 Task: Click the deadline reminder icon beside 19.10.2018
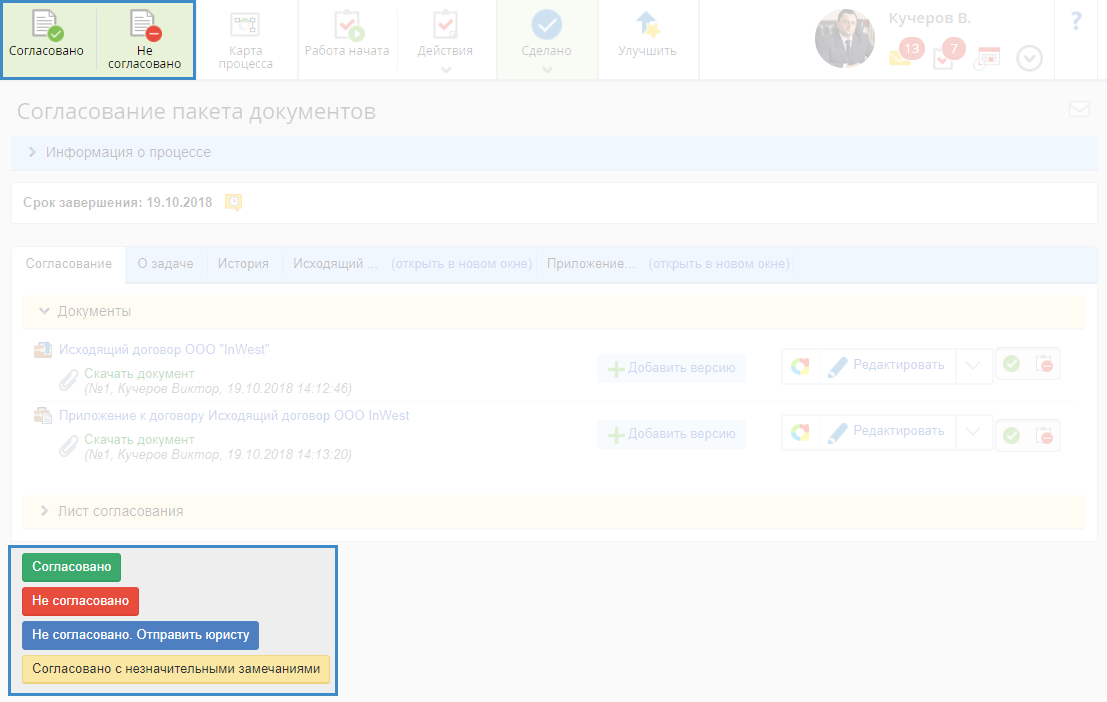[x=233, y=202]
